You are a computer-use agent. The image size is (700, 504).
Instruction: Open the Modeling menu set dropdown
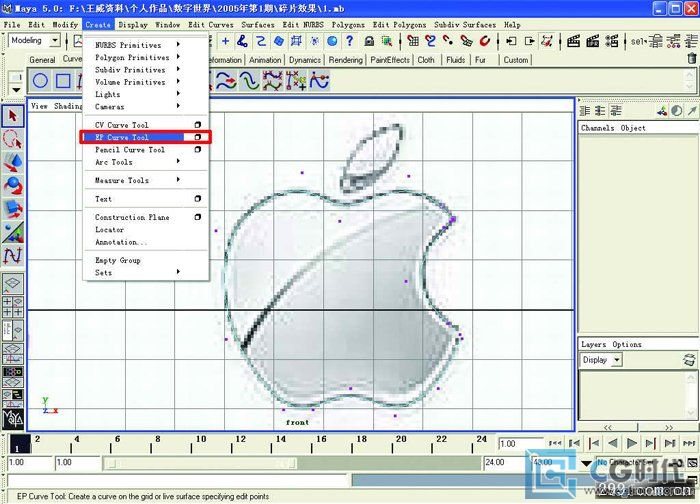[x=55, y=41]
